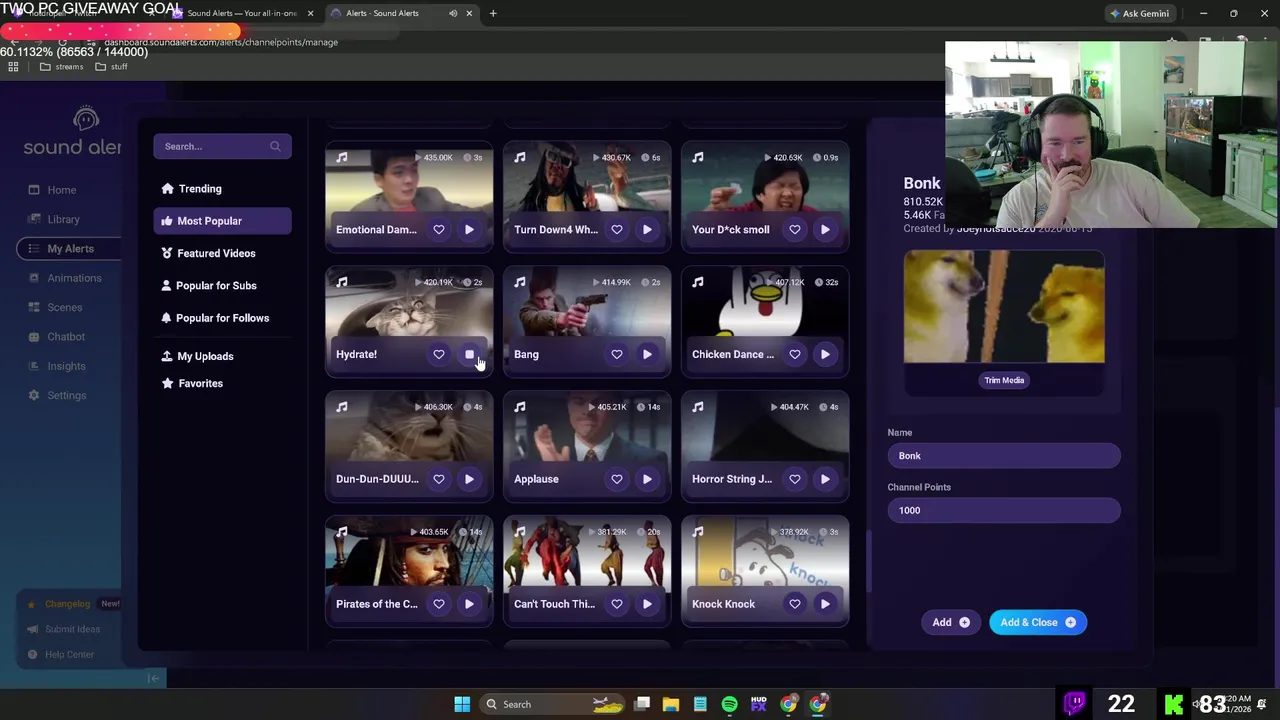Play the Knock Knock sound
This screenshot has width=1280, height=720.
coord(825,604)
